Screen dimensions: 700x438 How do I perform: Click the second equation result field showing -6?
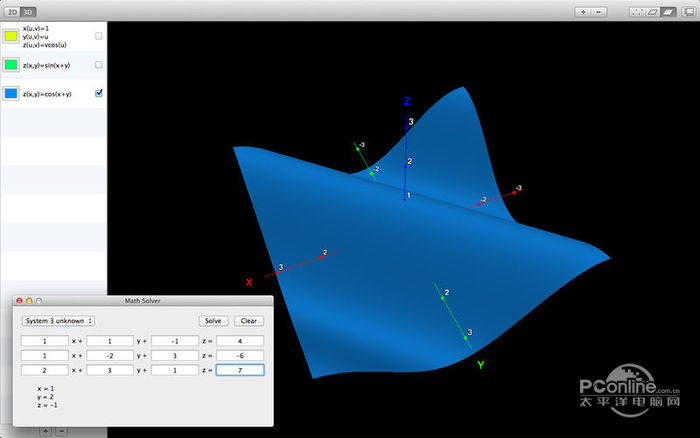240,356
